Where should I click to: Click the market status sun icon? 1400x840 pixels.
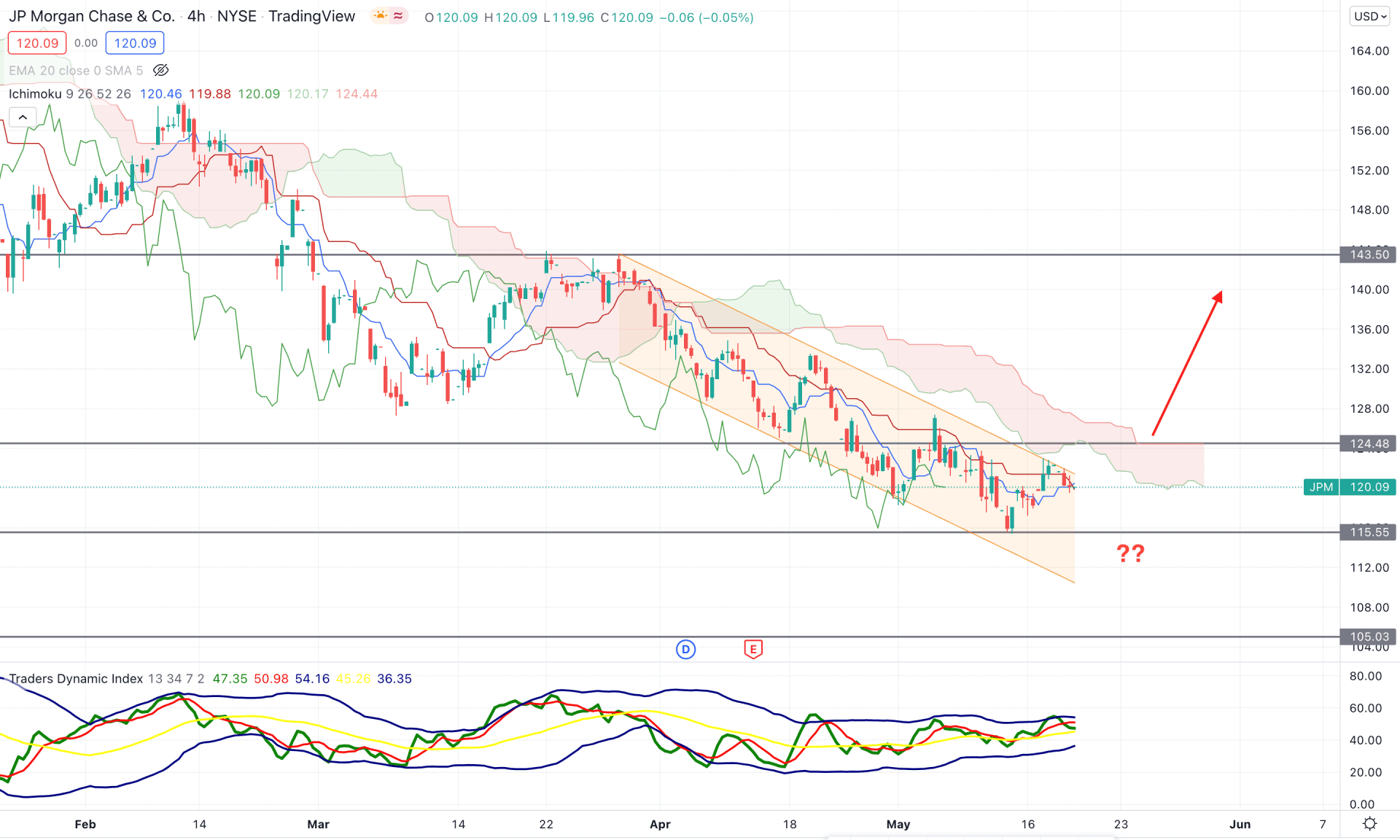pyautogui.click(x=380, y=16)
